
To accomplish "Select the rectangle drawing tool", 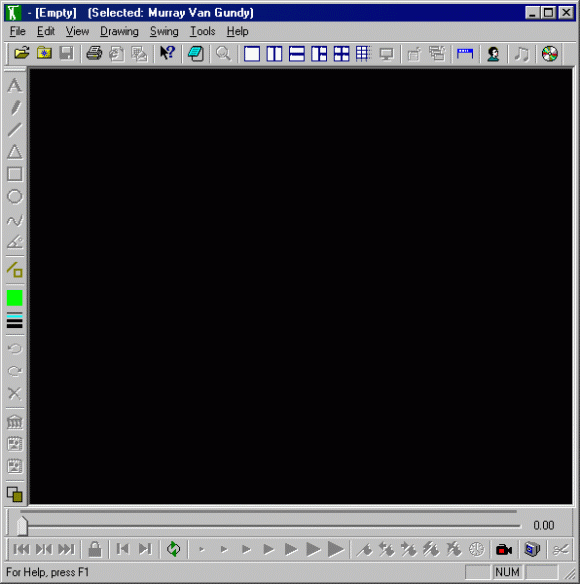I will [x=15, y=174].
